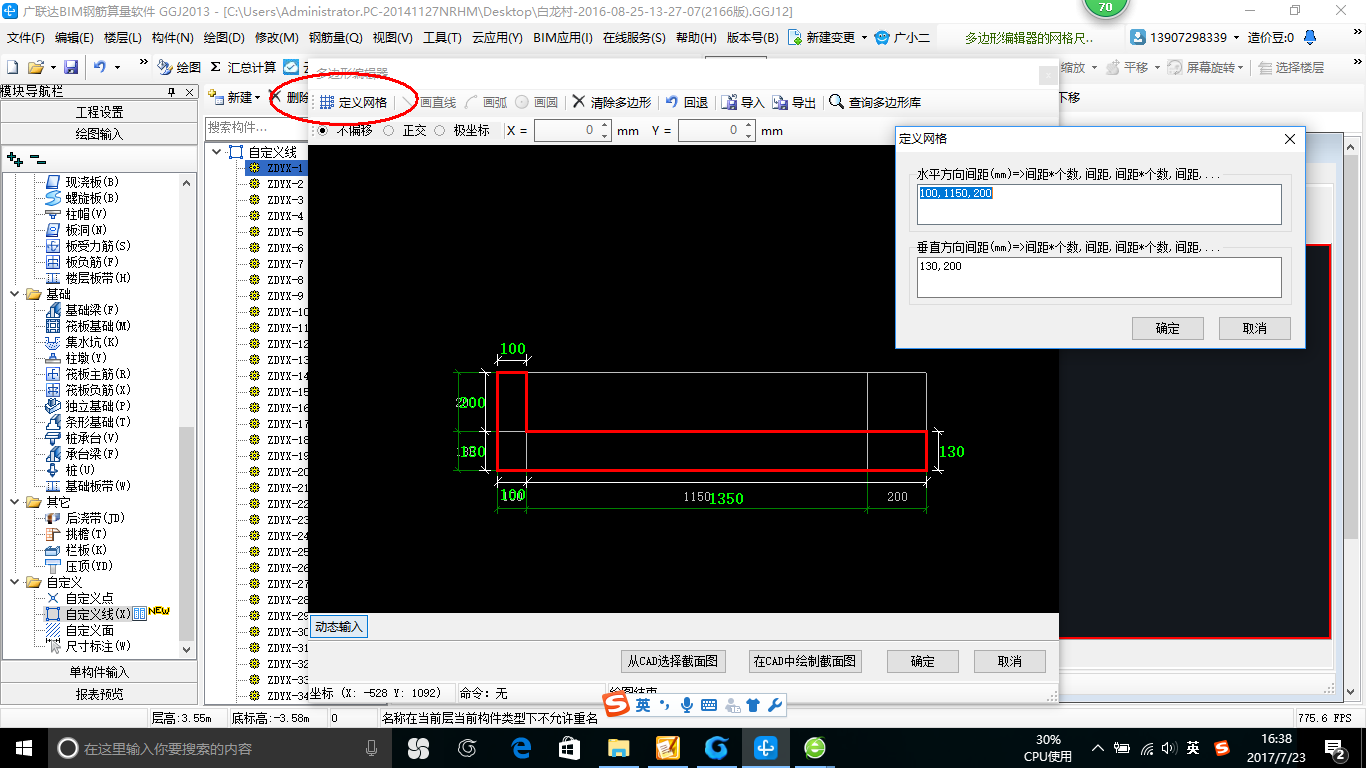Open the folder icon to open a project
Image resolution: width=1366 pixels, height=768 pixels.
pos(36,67)
